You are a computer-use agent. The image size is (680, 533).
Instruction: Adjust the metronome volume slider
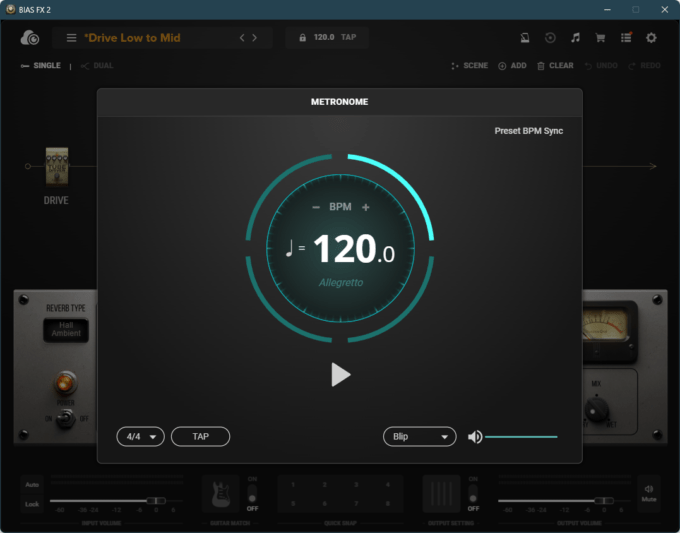(521, 437)
